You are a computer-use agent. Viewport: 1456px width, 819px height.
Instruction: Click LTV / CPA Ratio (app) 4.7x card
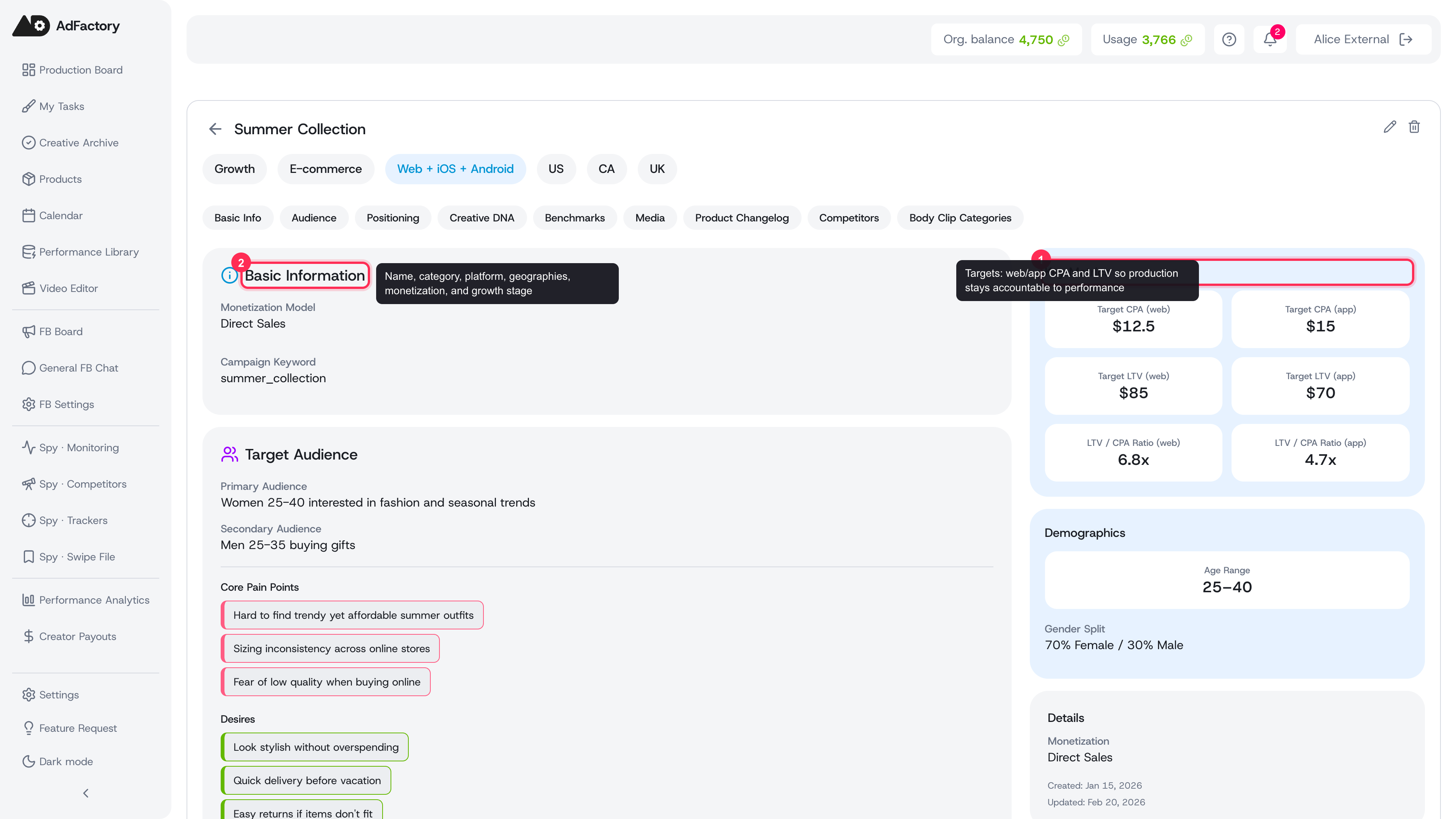coord(1320,453)
